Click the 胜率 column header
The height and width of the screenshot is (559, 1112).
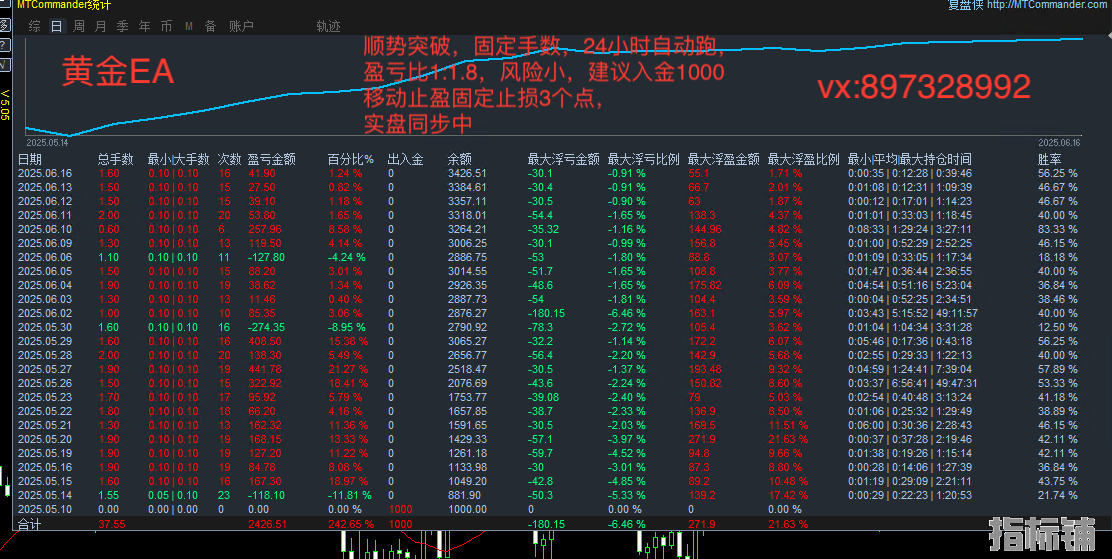[x=1050, y=159]
